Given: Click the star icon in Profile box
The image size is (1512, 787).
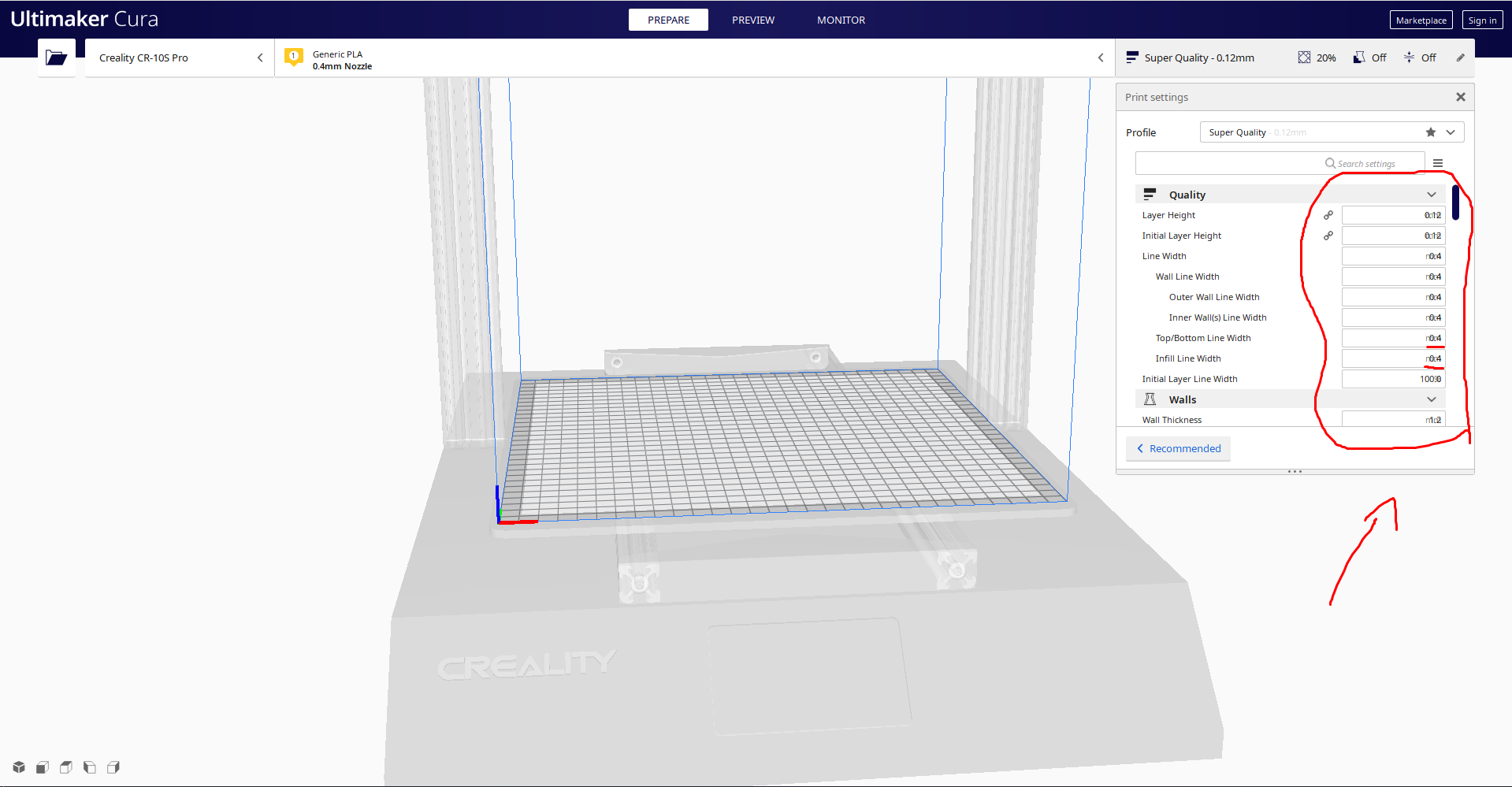Looking at the screenshot, I should pos(1431,132).
